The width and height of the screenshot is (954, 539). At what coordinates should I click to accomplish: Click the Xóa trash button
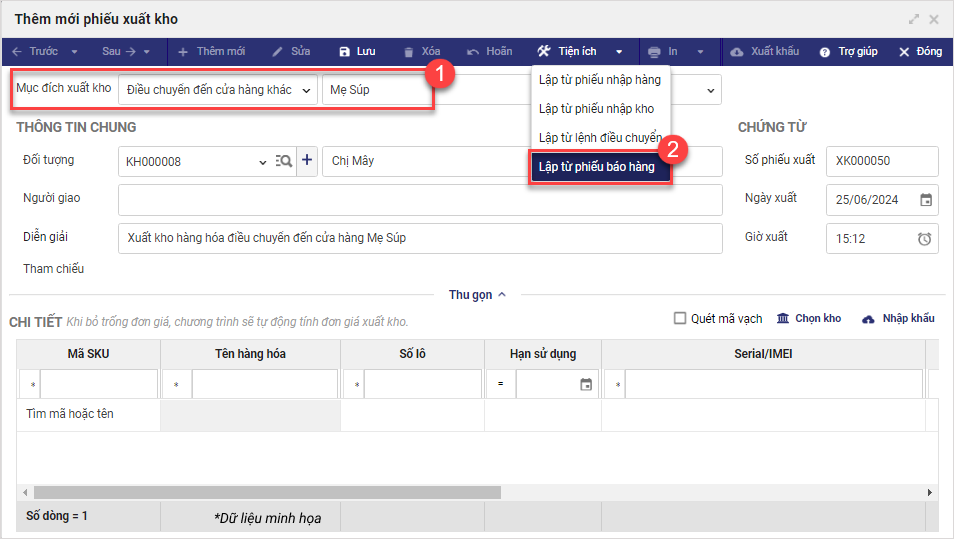pyautogui.click(x=422, y=52)
